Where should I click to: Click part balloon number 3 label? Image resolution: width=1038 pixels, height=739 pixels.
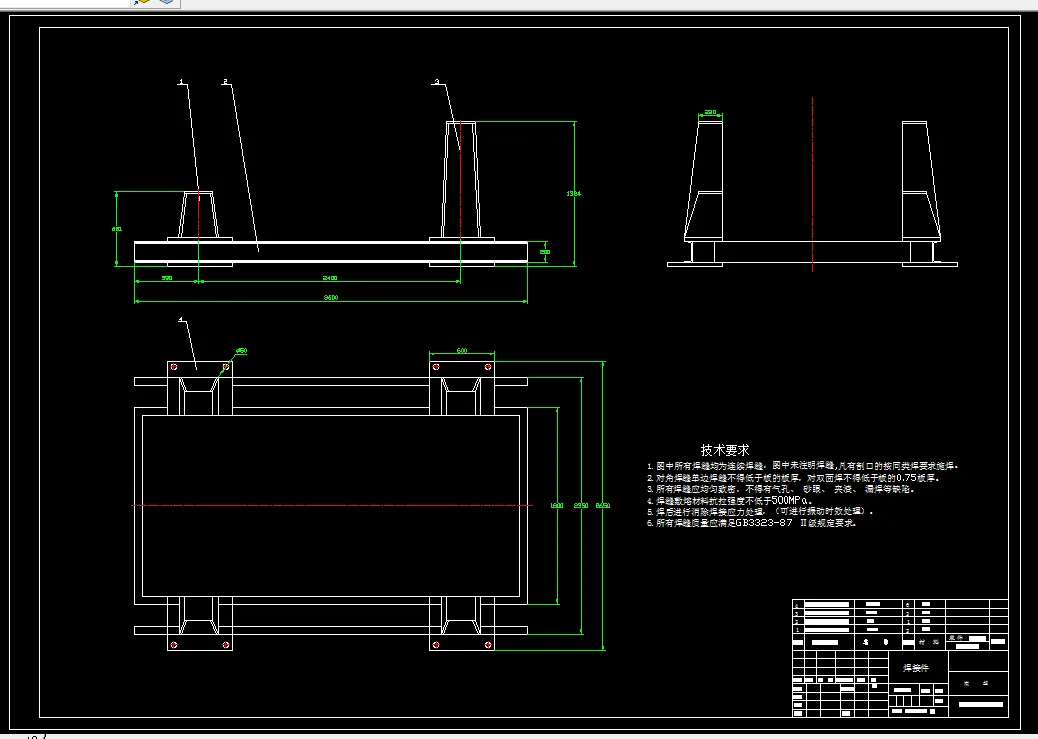(x=436, y=82)
